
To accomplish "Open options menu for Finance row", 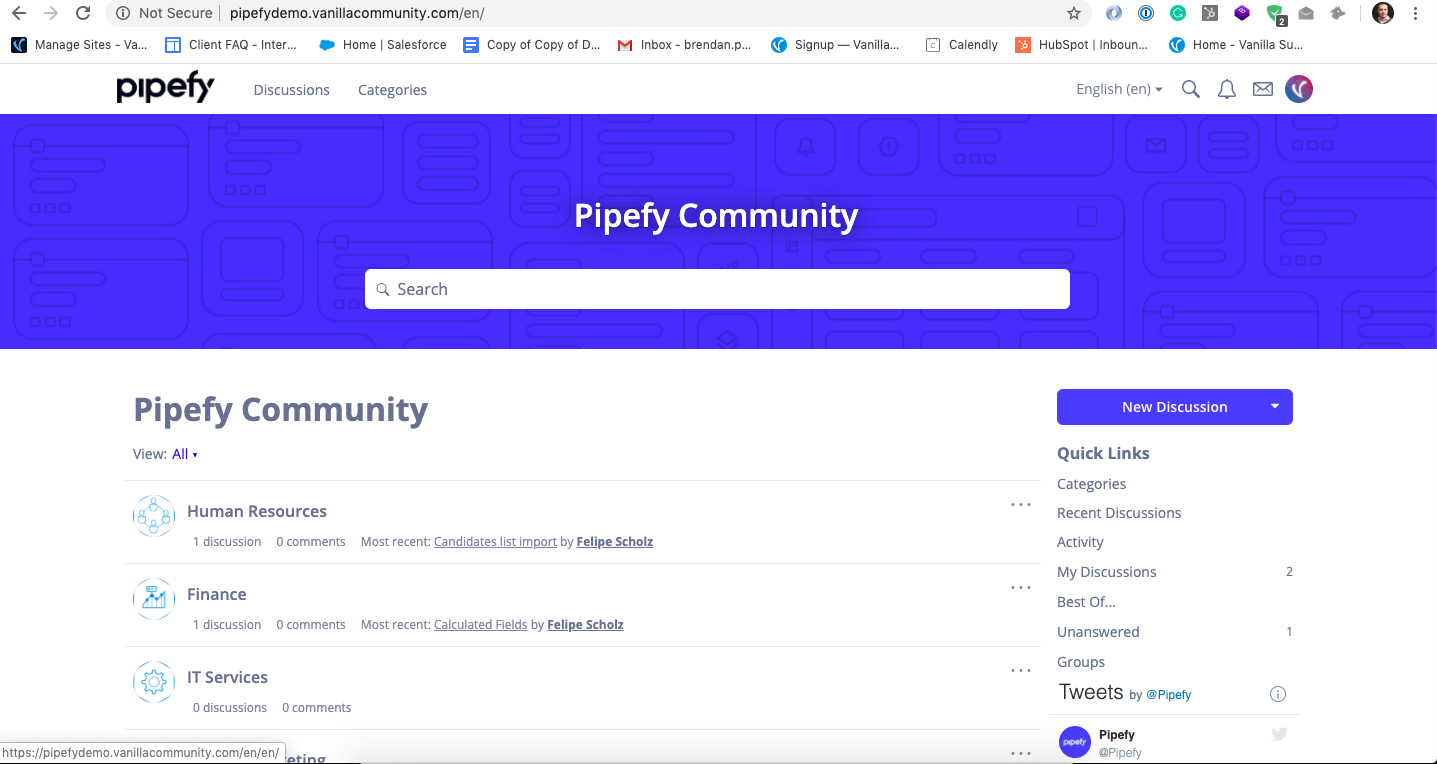I will [1021, 588].
